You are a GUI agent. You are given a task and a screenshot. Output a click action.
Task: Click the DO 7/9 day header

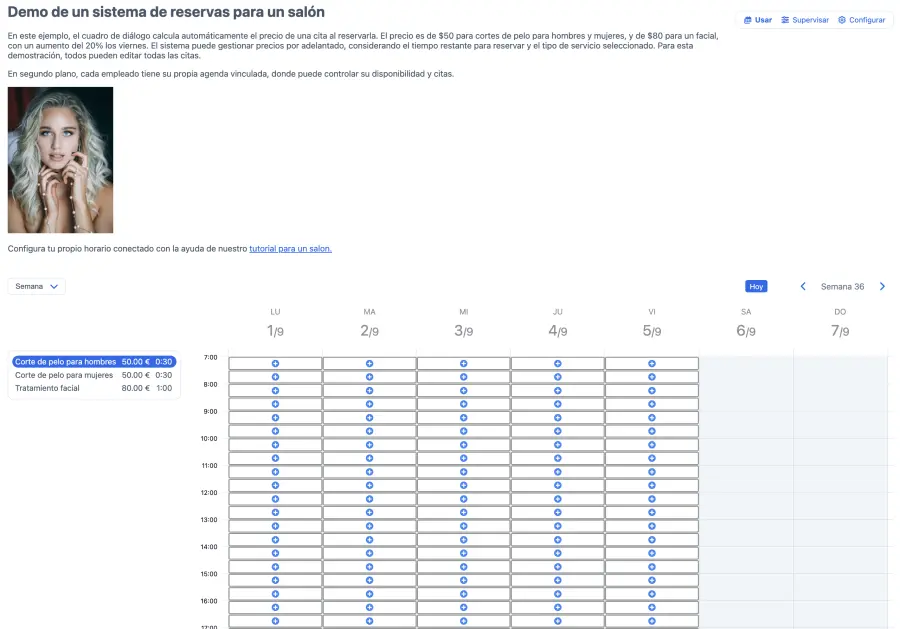(840, 320)
